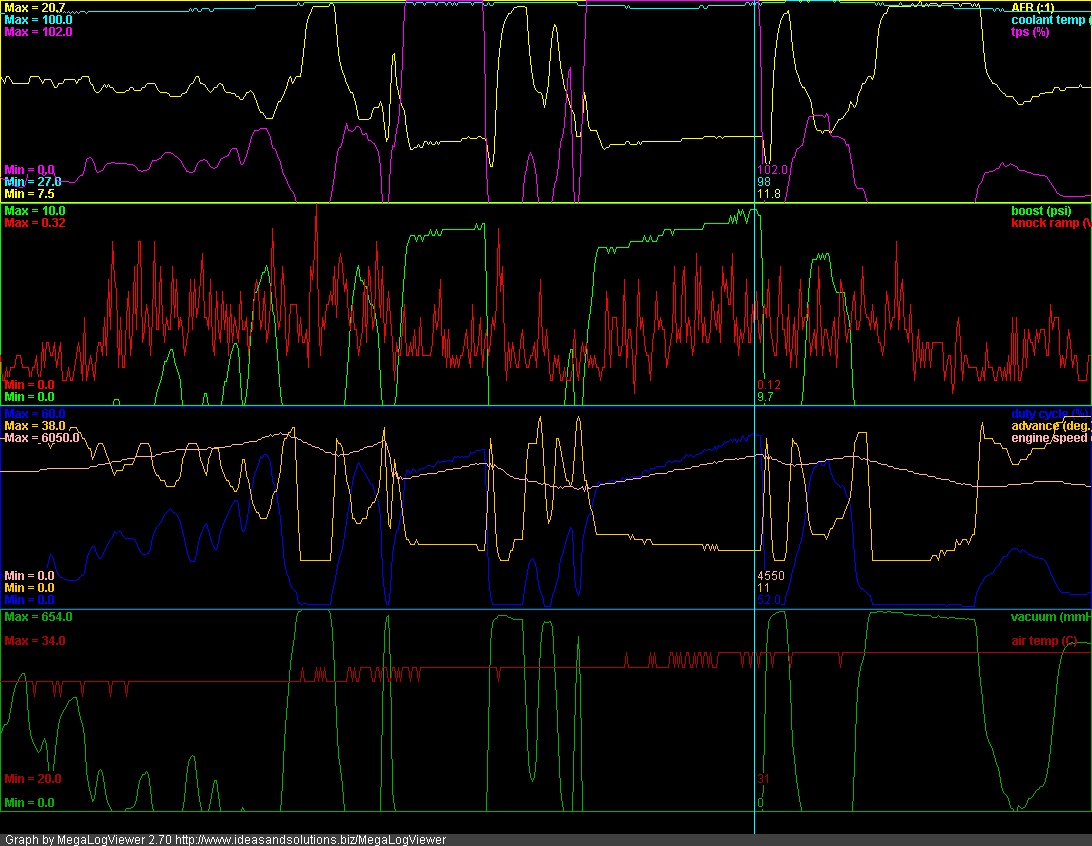
Task: Select the 'AFR (:1)' legend label
Action: (x=1033, y=8)
